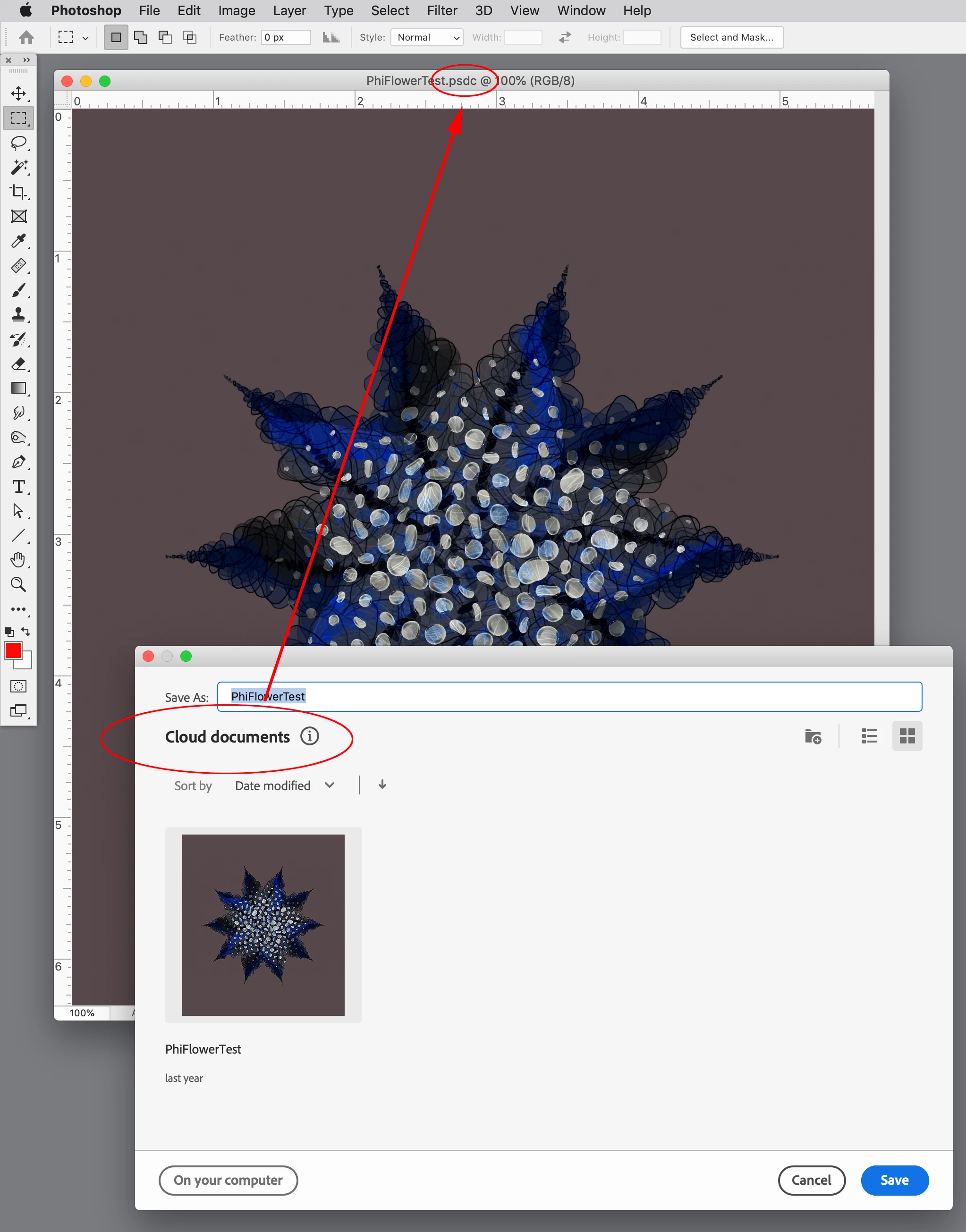
Task: Select the Magic Wand tool
Action: [x=18, y=168]
